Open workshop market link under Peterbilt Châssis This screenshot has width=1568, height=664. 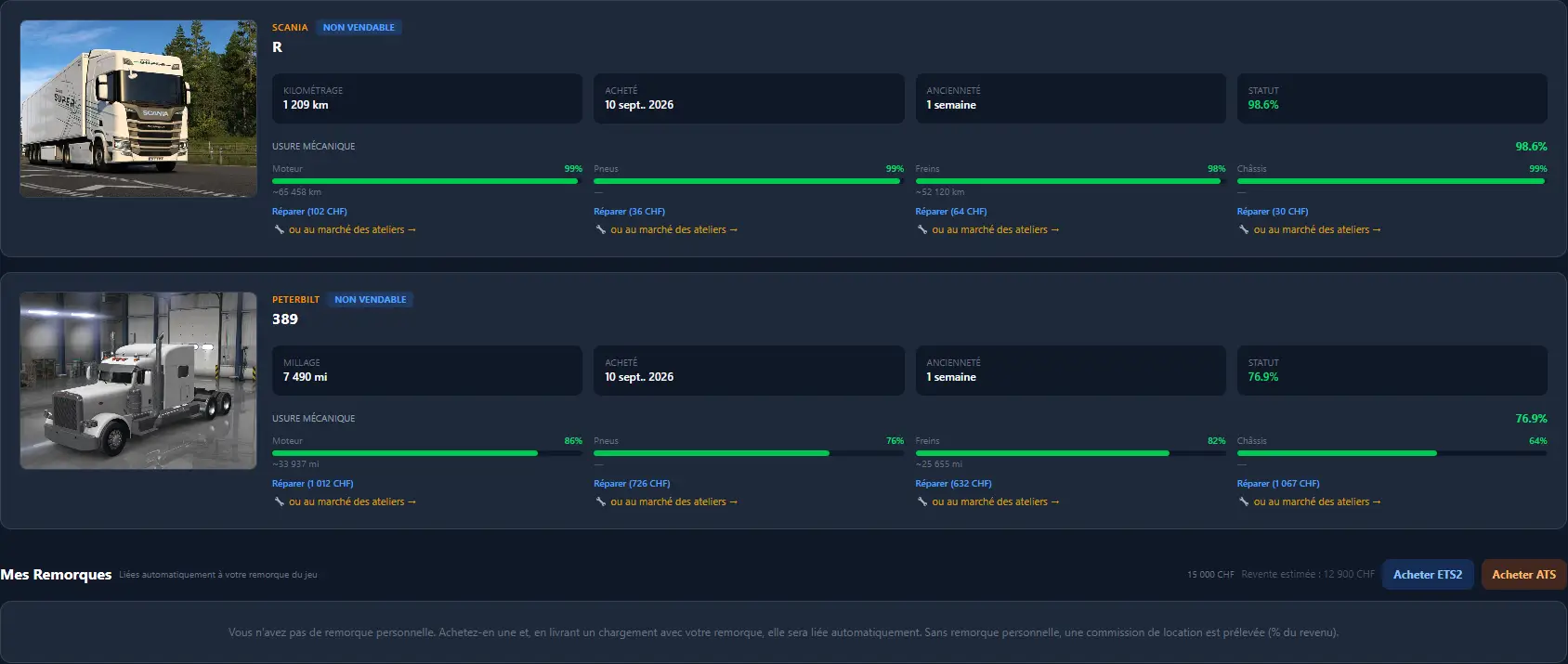(x=1316, y=501)
